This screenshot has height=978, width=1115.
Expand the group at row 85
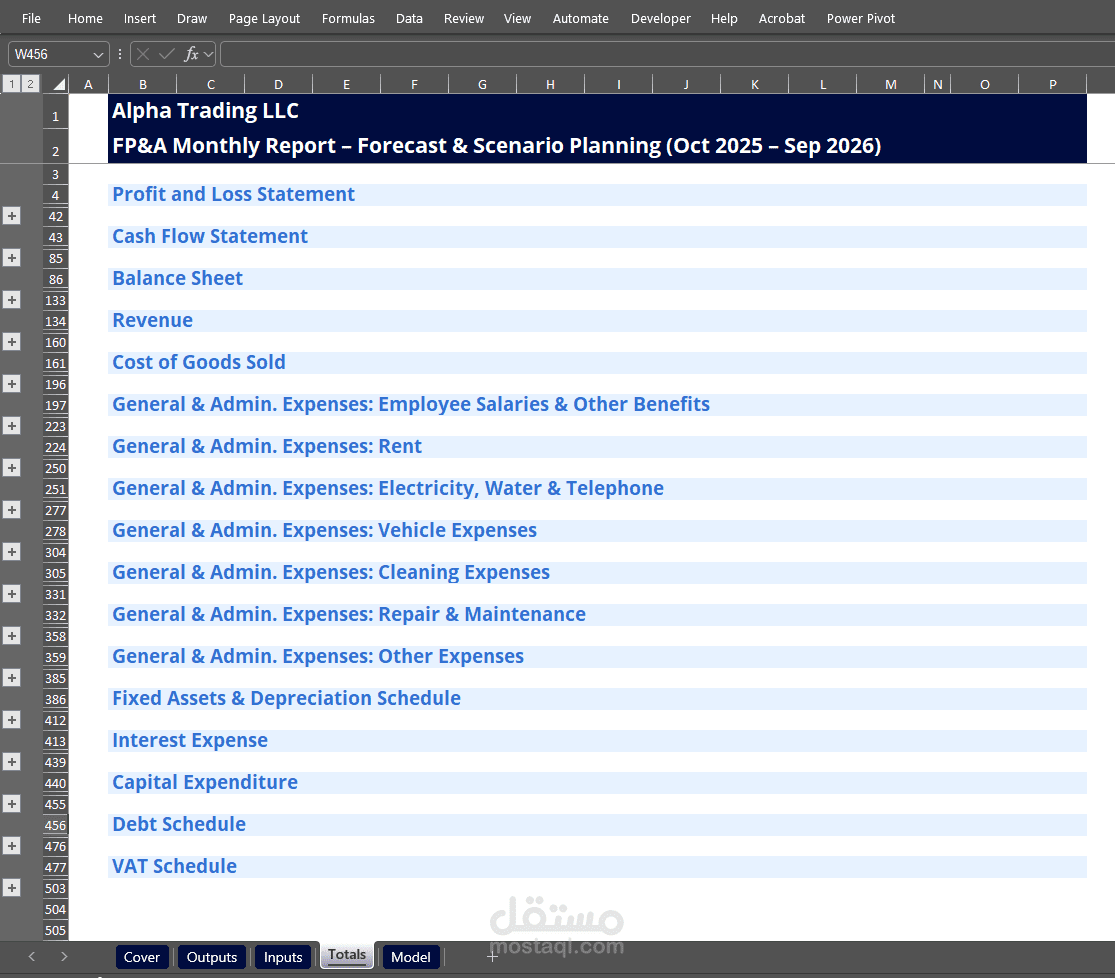click(x=11, y=257)
